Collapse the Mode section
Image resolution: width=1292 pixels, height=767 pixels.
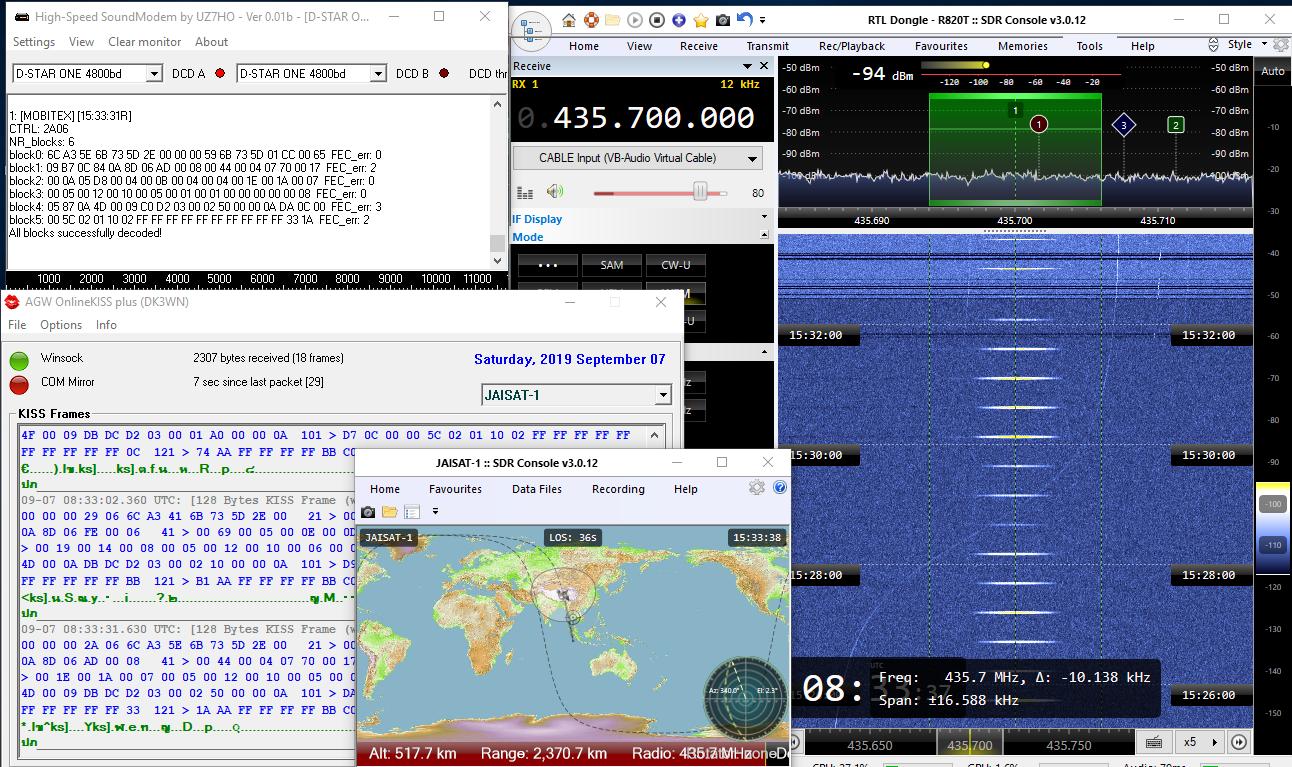point(765,235)
